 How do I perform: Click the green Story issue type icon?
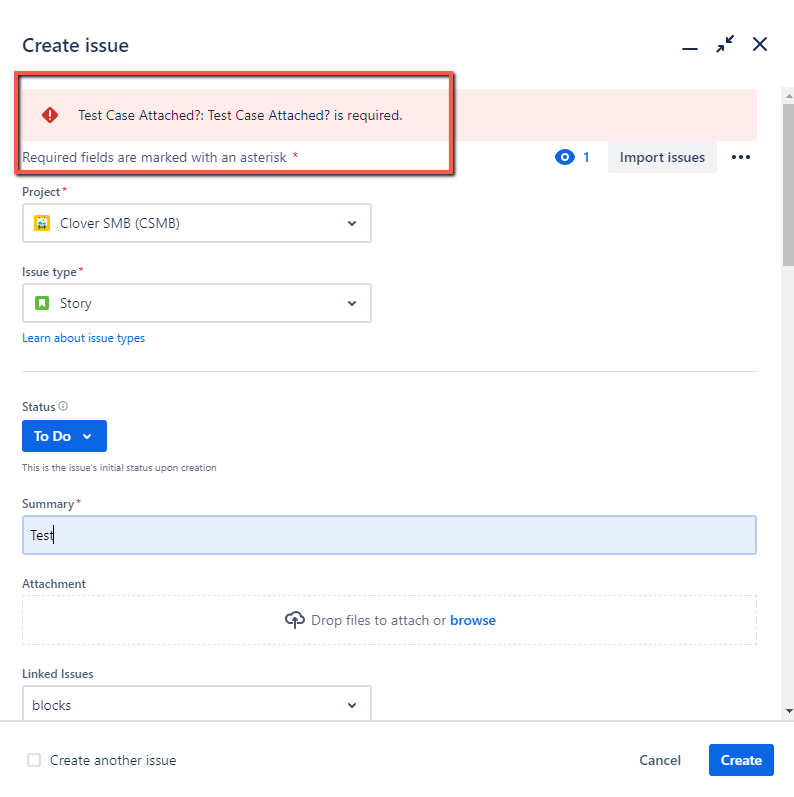pos(42,303)
